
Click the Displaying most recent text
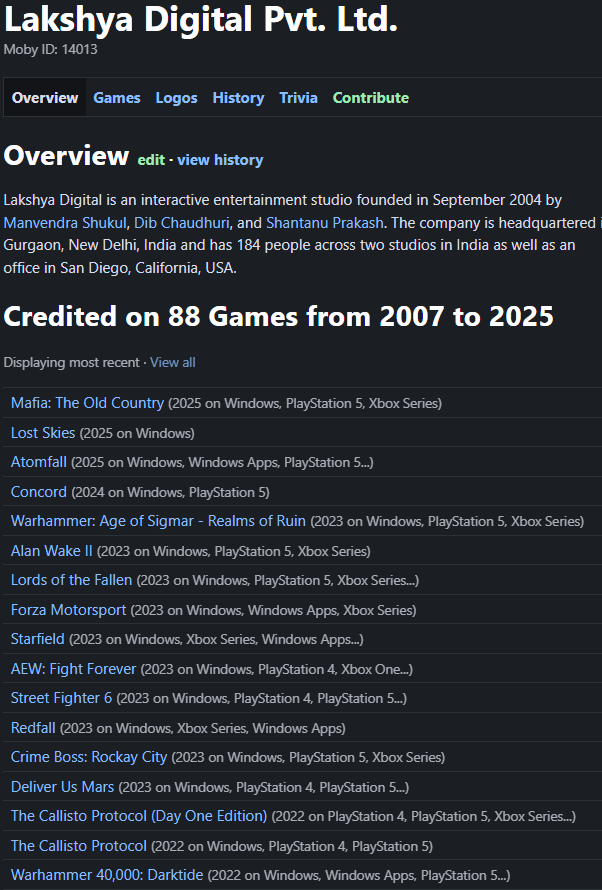[x=71, y=362]
